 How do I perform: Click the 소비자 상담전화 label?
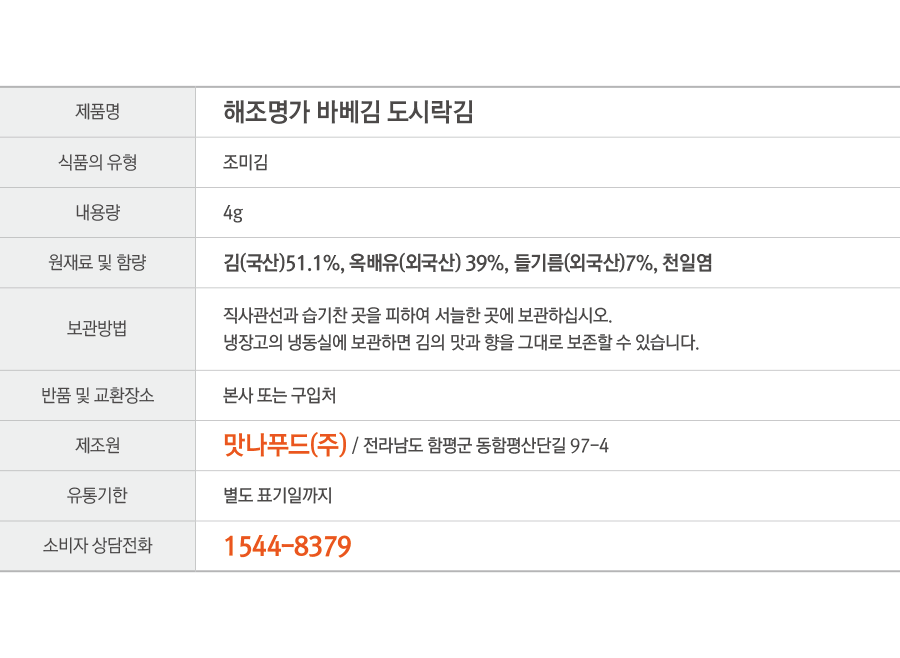98,545
